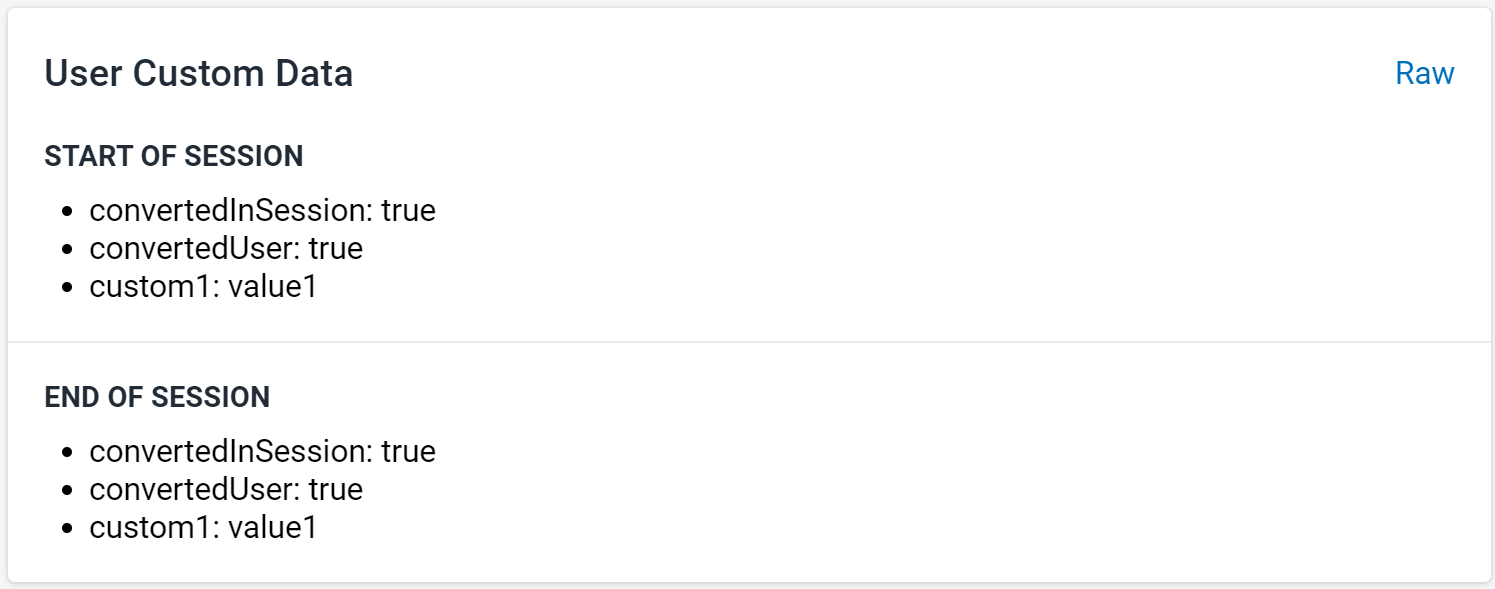
Task: Click the value1 text in End of Session
Action: 273,528
